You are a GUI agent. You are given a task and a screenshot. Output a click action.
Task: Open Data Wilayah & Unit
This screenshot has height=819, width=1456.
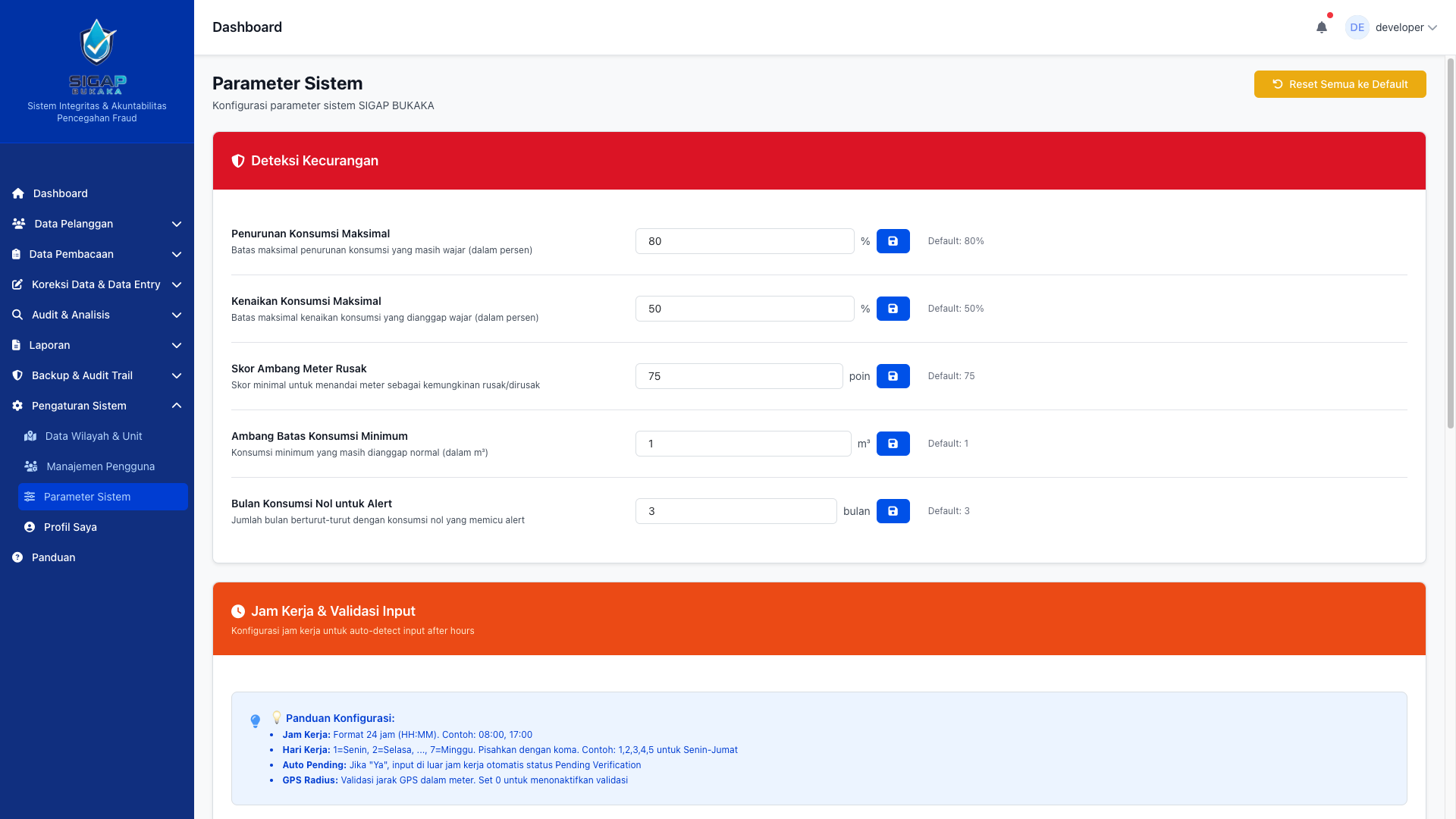[x=93, y=436]
